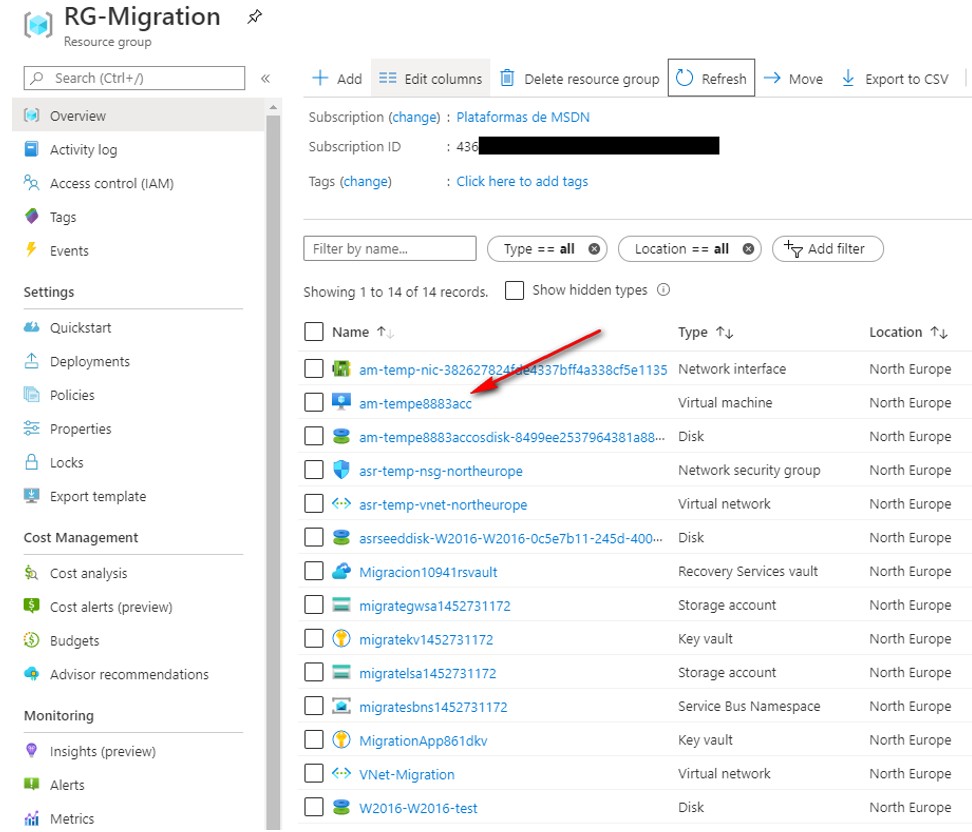Image resolution: width=972 pixels, height=832 pixels.
Task: Remove the Location filter
Action: 748,249
